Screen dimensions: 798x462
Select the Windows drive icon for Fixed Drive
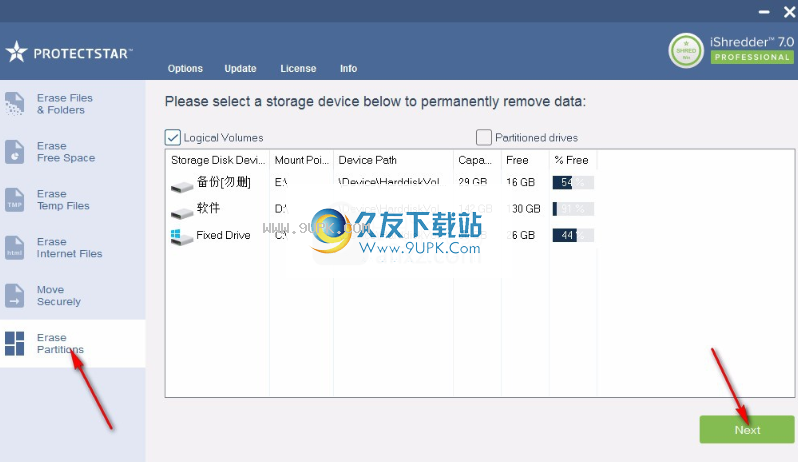pyautogui.click(x=182, y=237)
